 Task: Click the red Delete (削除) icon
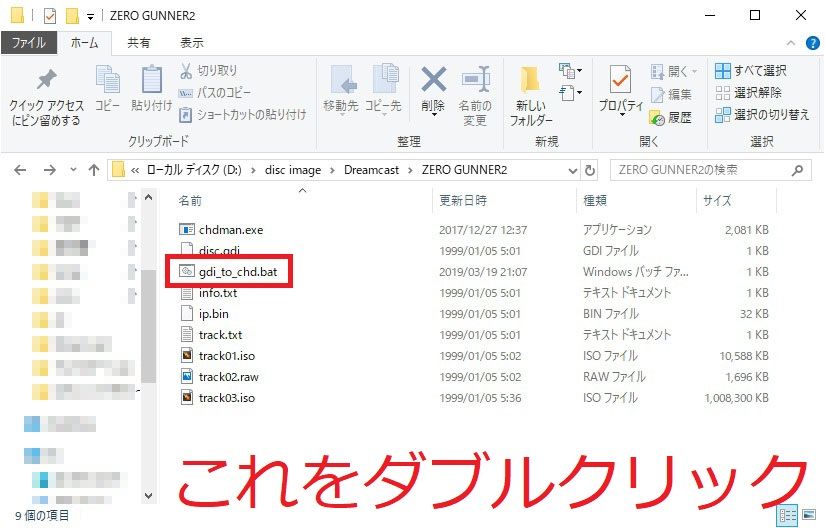point(434,80)
